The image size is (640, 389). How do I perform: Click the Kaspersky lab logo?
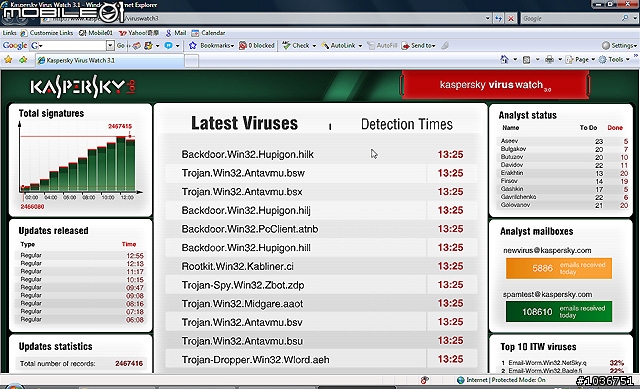(x=82, y=86)
